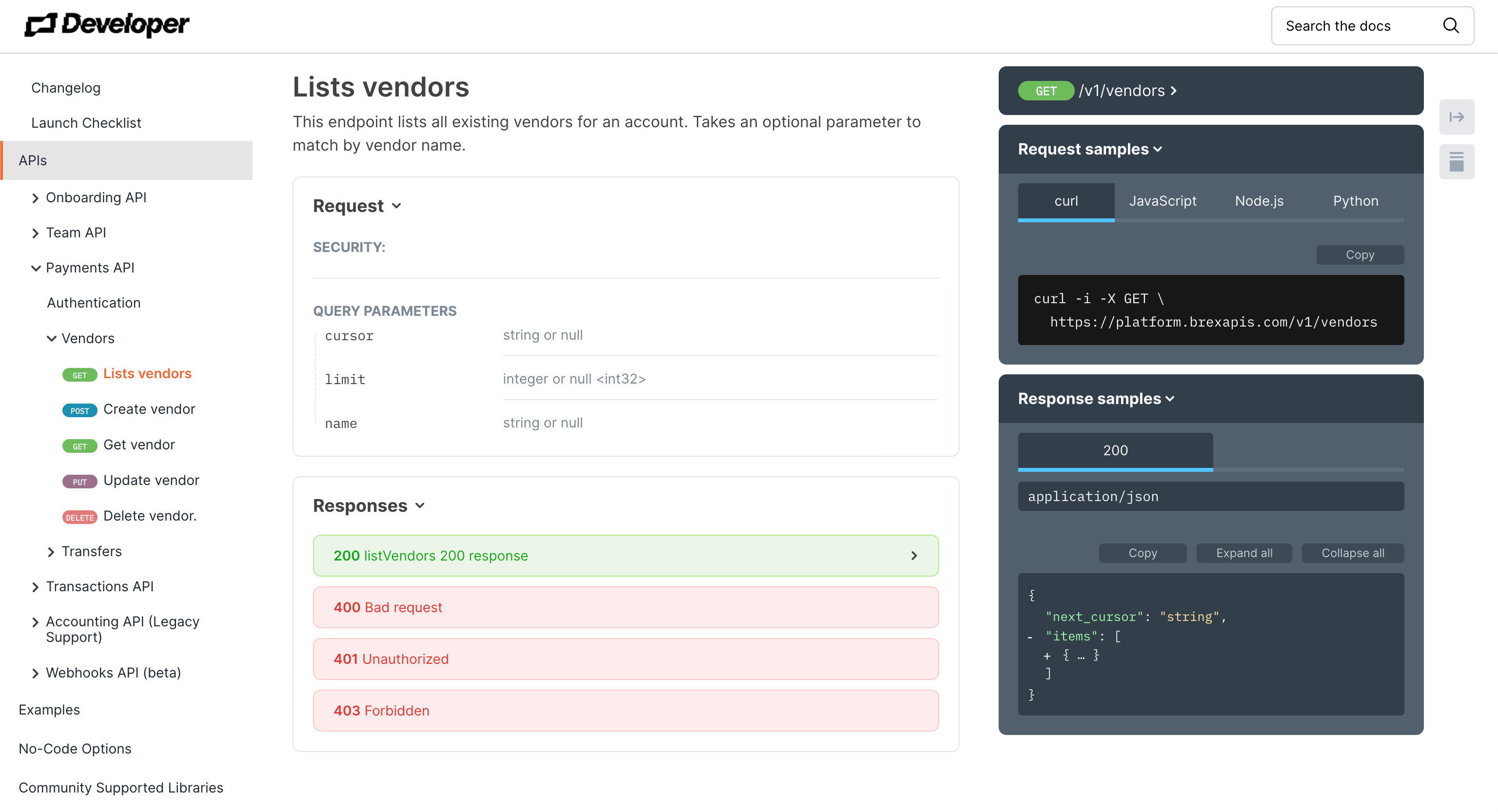1498x812 pixels.
Task: Collapse the "items" array in JSON sample
Action: pyautogui.click(x=1030, y=637)
